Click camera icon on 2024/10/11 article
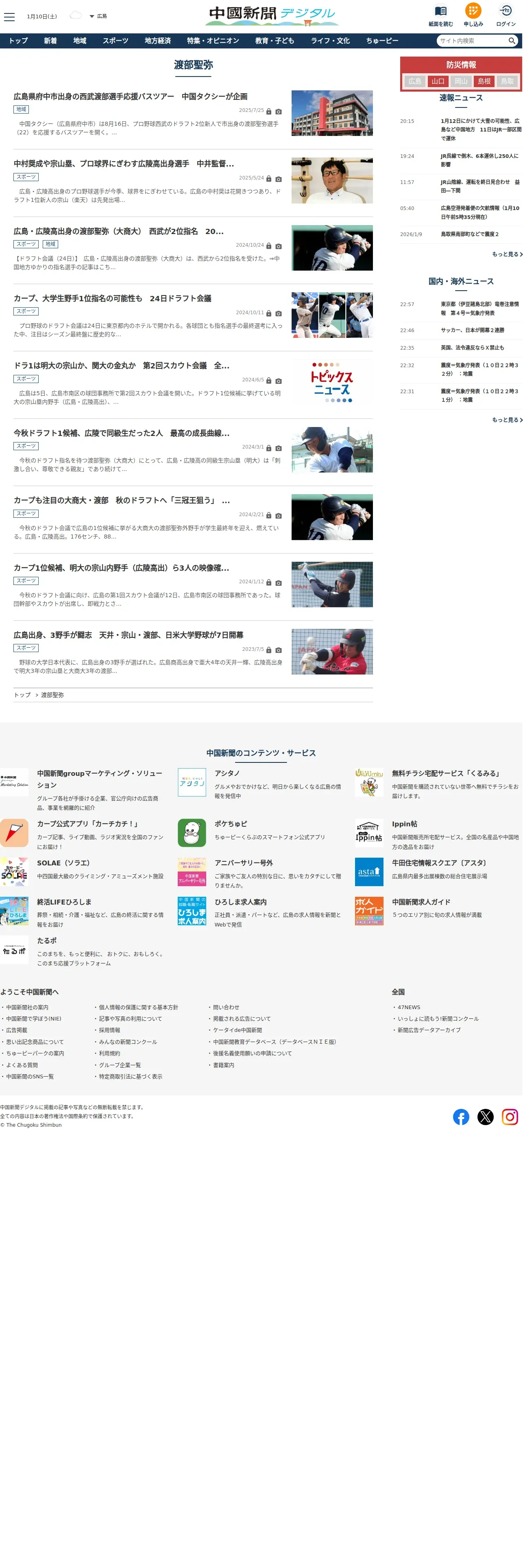This screenshot has width=523, height=1568. pos(279,313)
